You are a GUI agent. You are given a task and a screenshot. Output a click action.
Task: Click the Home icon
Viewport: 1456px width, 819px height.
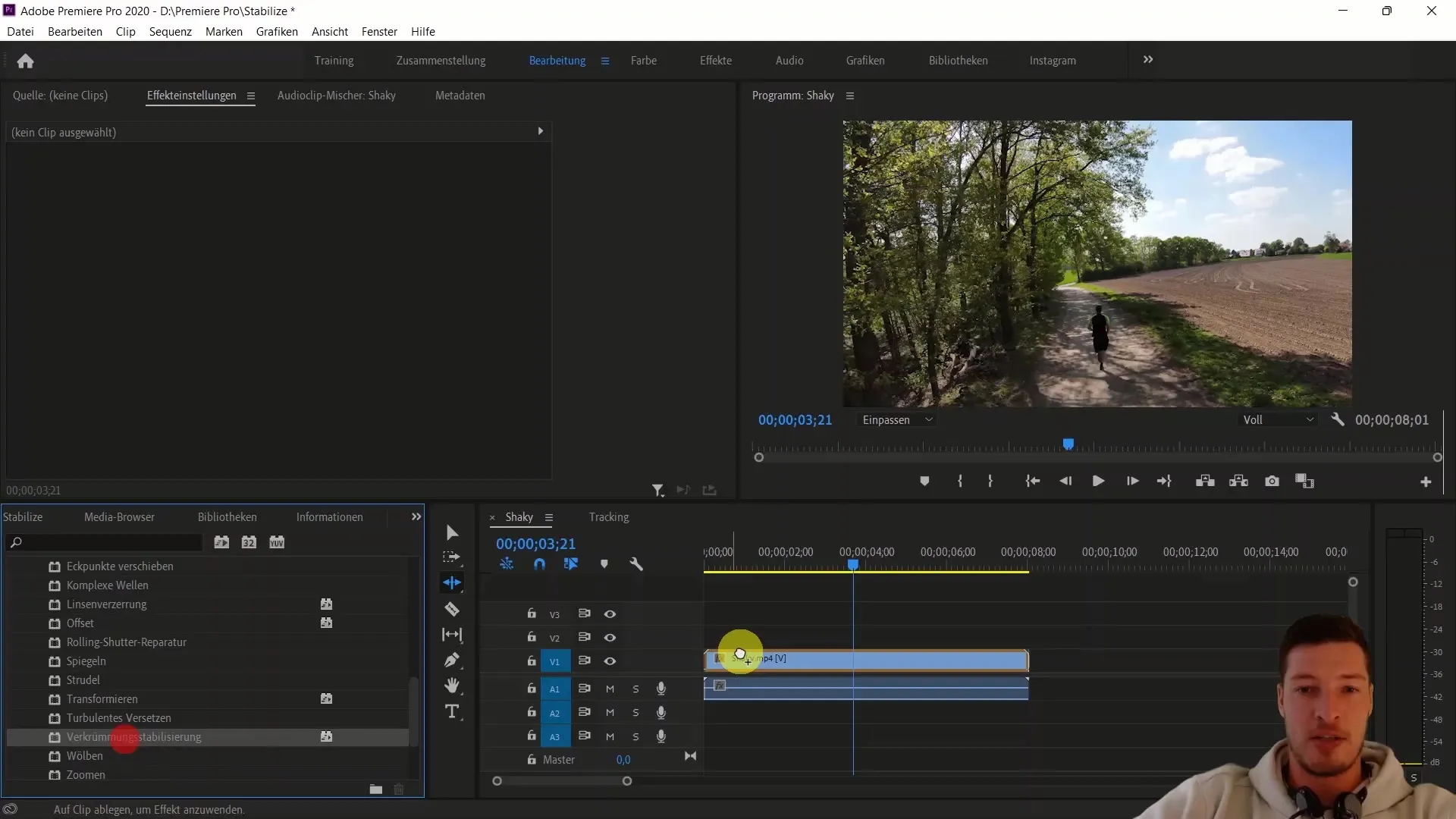25,61
